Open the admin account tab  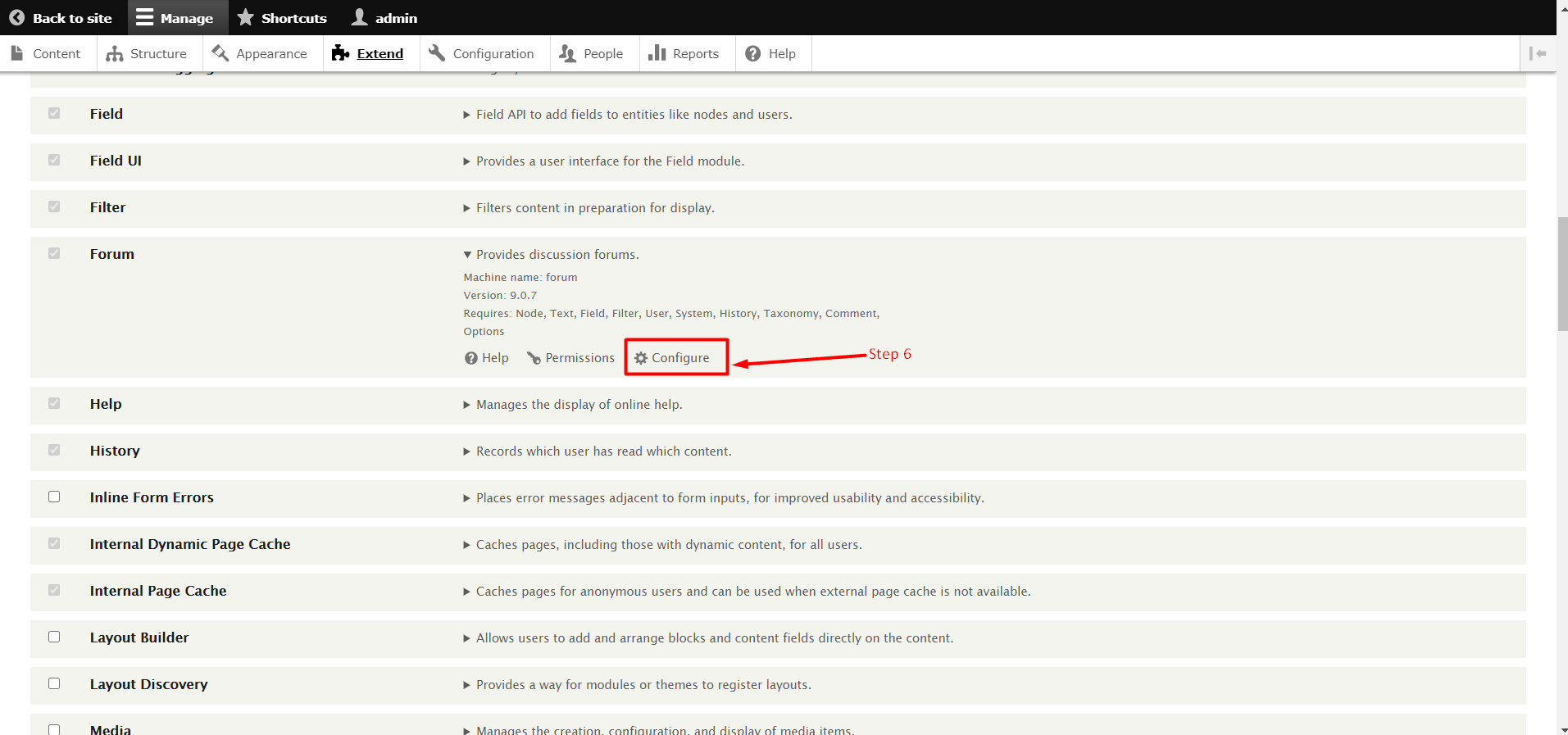click(x=384, y=17)
